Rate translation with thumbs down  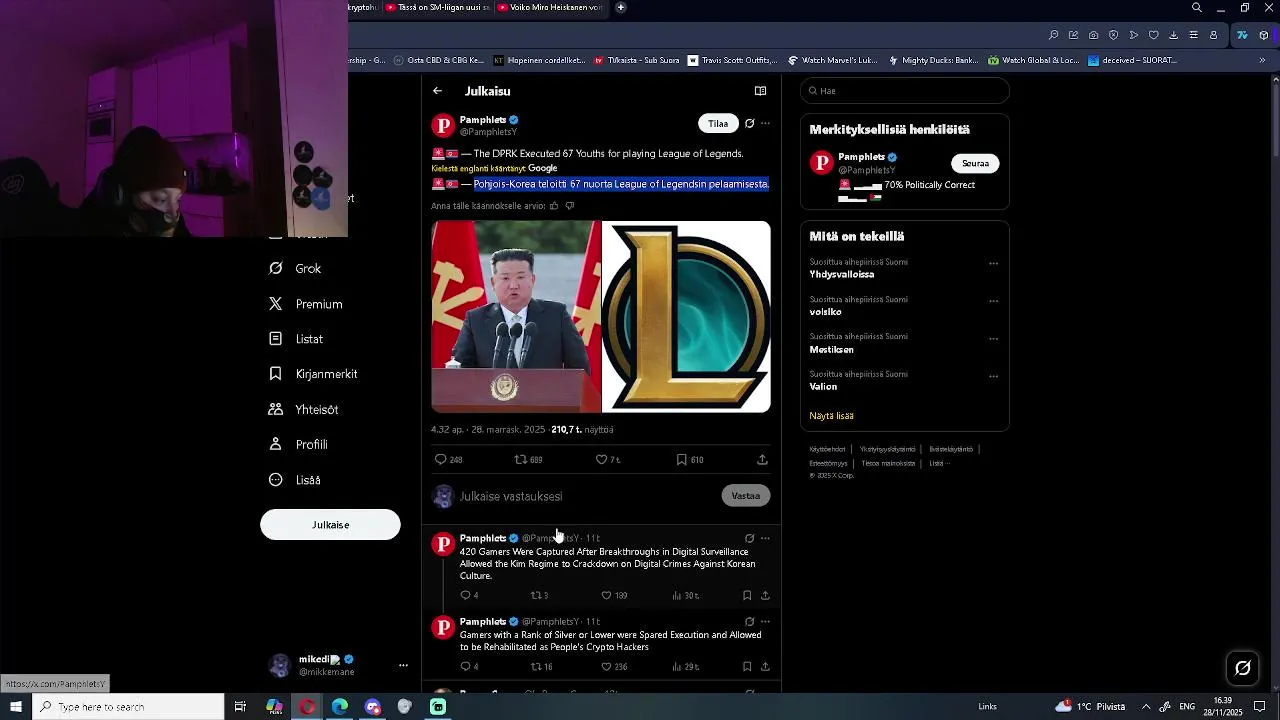pos(570,206)
